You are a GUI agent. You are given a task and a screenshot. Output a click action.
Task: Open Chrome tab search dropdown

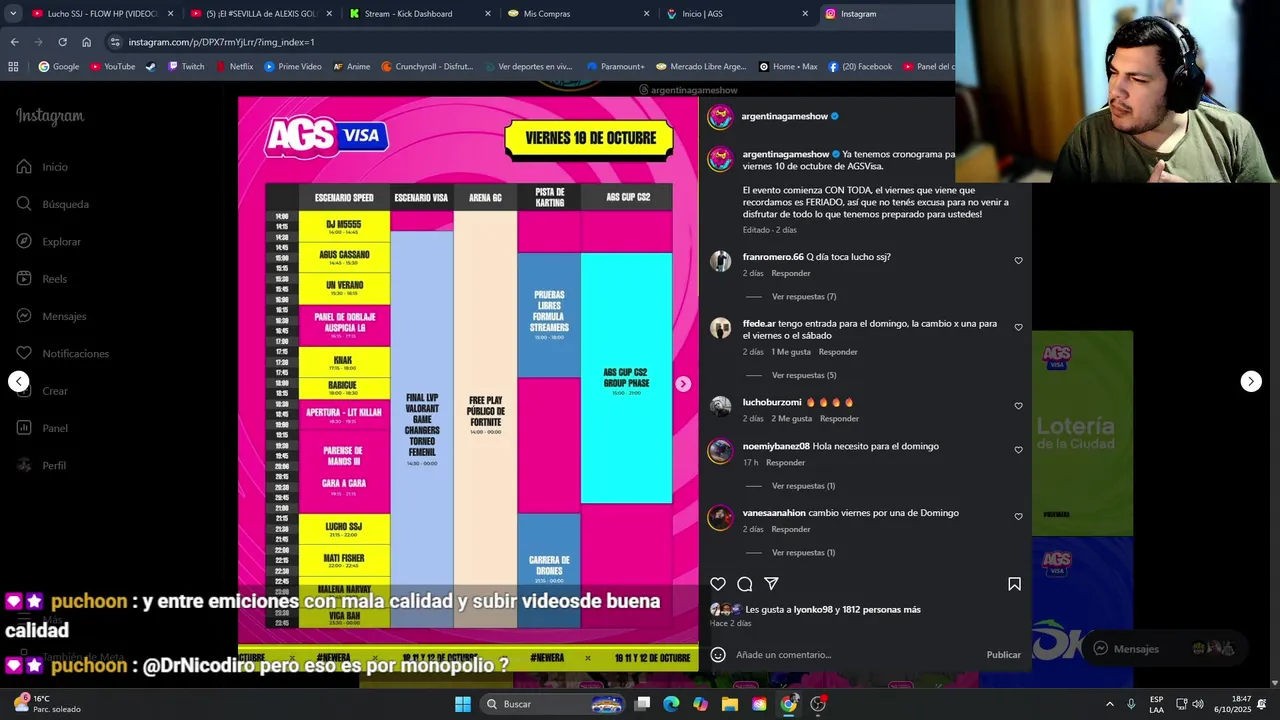click(13, 14)
